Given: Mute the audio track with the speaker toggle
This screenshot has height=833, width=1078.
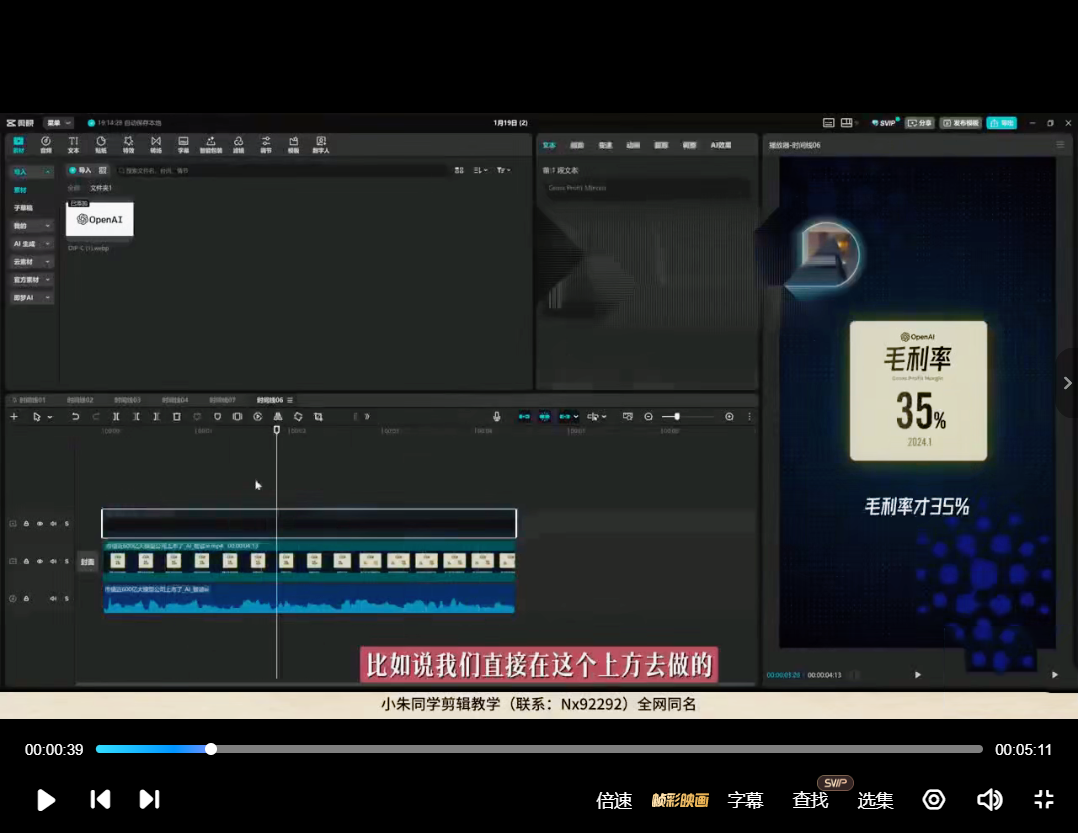Looking at the screenshot, I should click(53, 598).
